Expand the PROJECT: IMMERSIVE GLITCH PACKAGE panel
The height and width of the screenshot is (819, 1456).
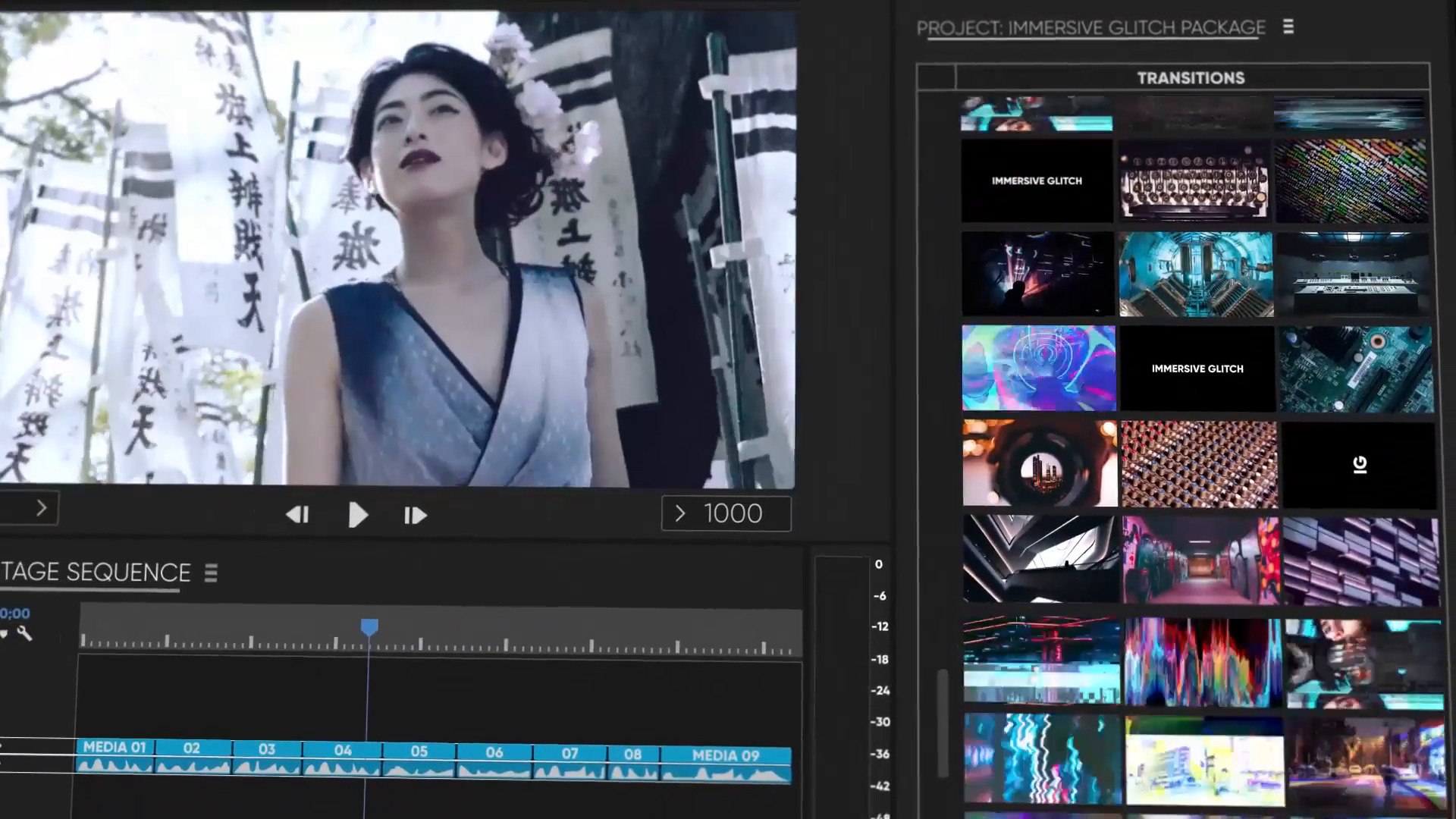coord(1289,27)
